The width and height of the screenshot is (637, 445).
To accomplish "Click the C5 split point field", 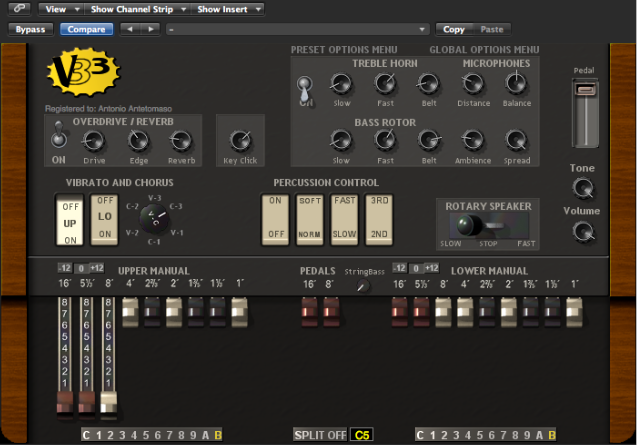I will (x=361, y=435).
